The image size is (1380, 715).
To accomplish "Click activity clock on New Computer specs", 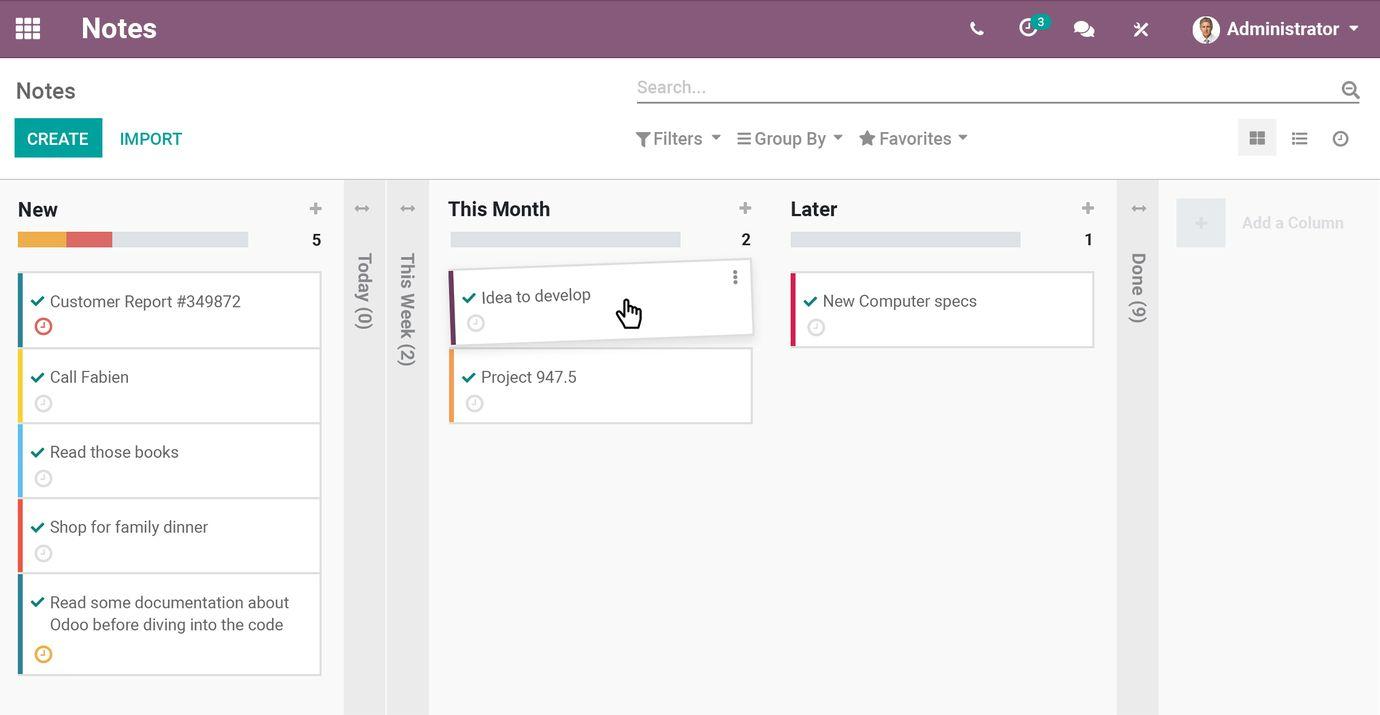I will point(816,328).
